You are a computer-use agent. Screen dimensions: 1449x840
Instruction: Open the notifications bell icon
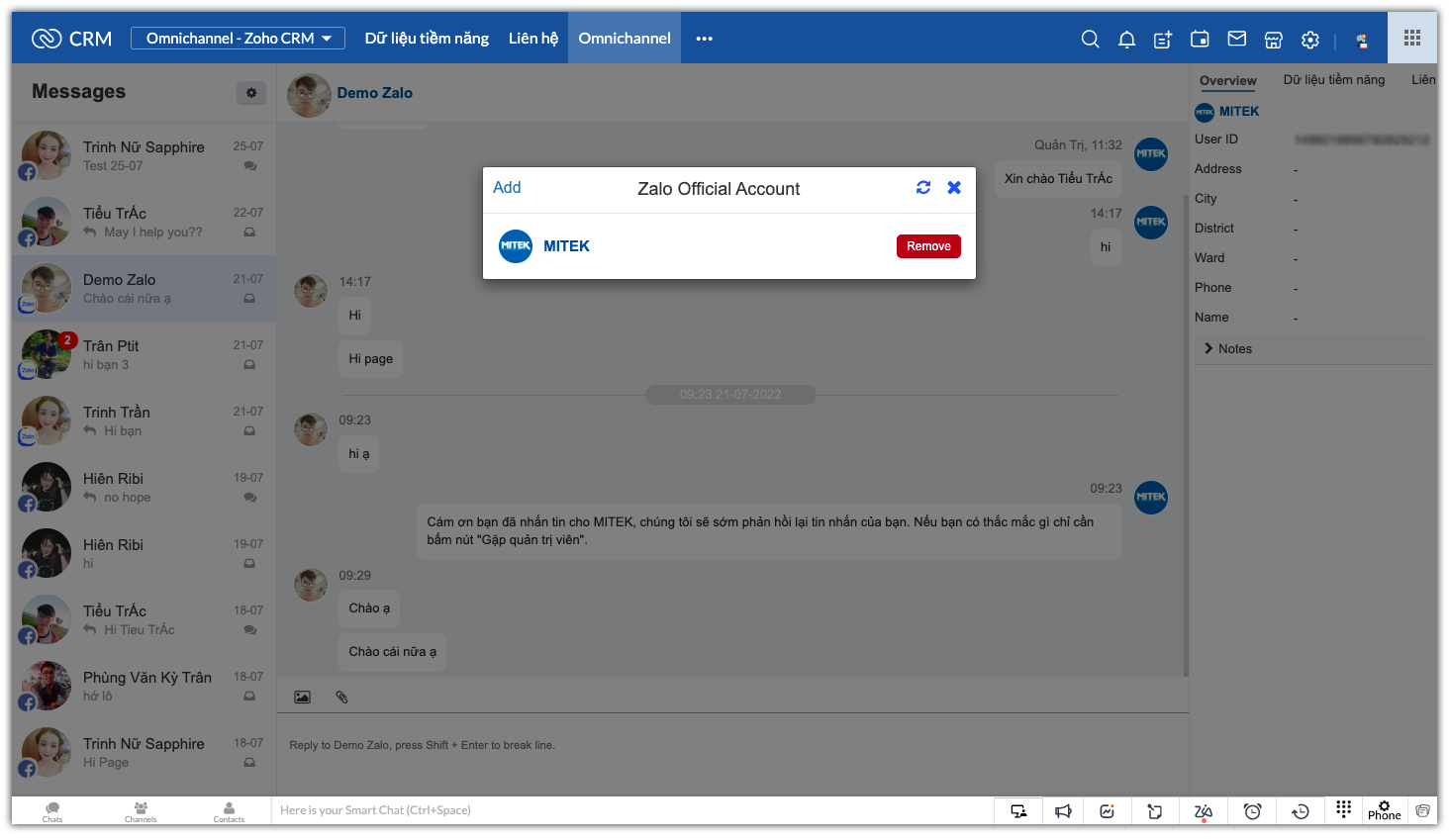tap(1126, 39)
